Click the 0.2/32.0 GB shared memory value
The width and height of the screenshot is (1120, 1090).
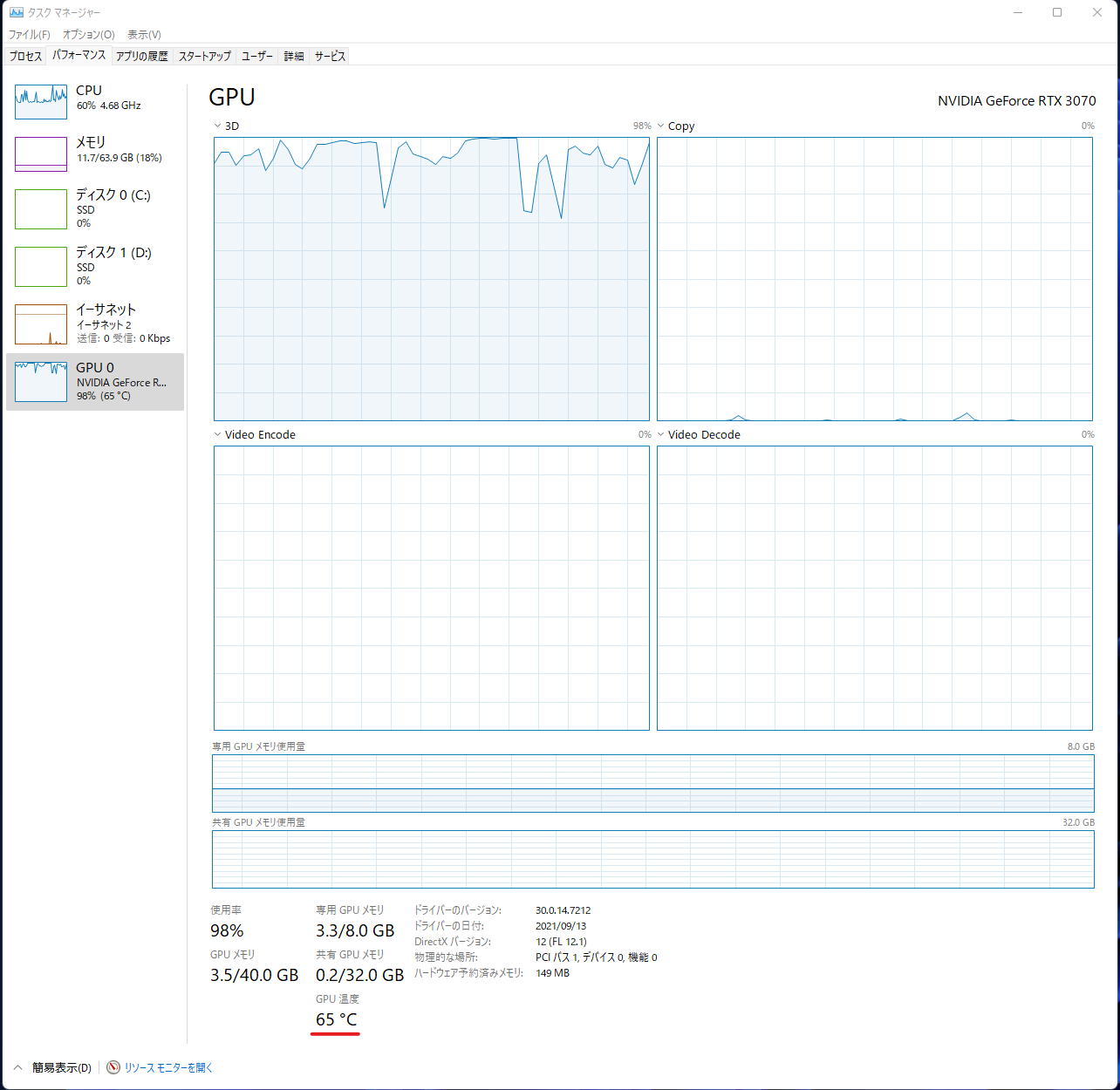(360, 975)
